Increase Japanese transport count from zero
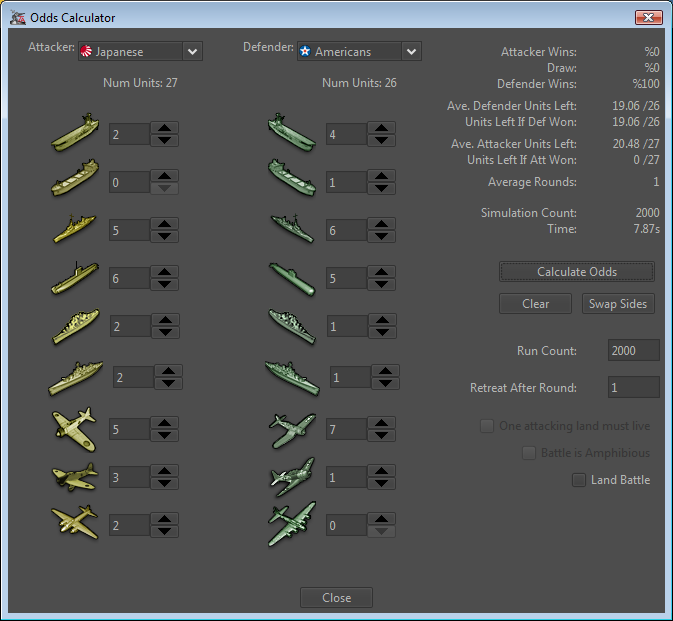Viewport: 673px width, 621px height. (x=164, y=176)
